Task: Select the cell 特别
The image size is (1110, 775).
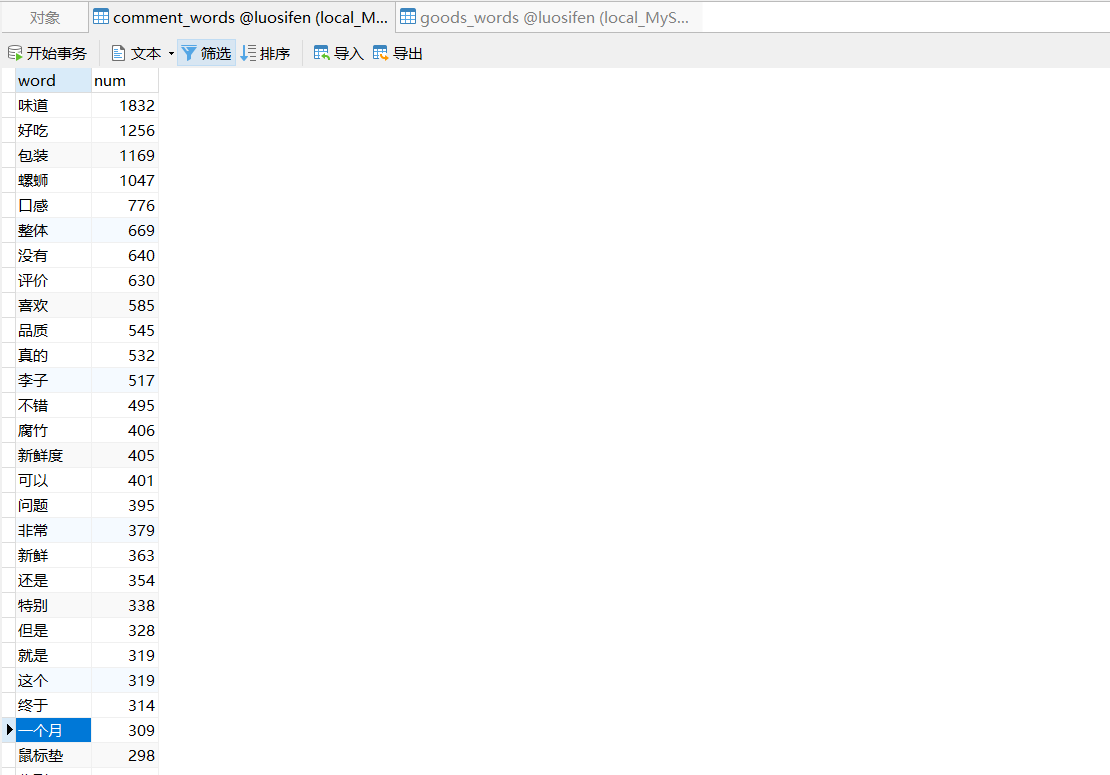Action: [x=53, y=606]
